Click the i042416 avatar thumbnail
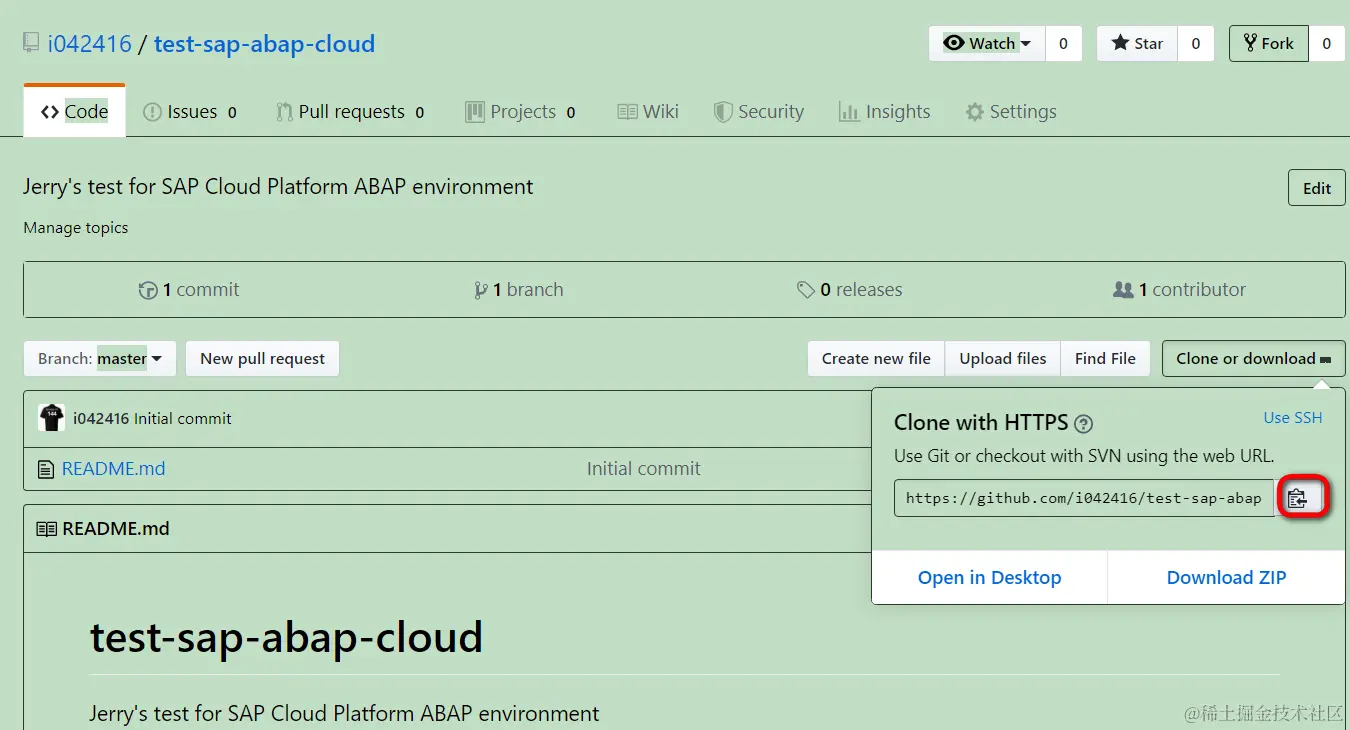 coord(51,418)
